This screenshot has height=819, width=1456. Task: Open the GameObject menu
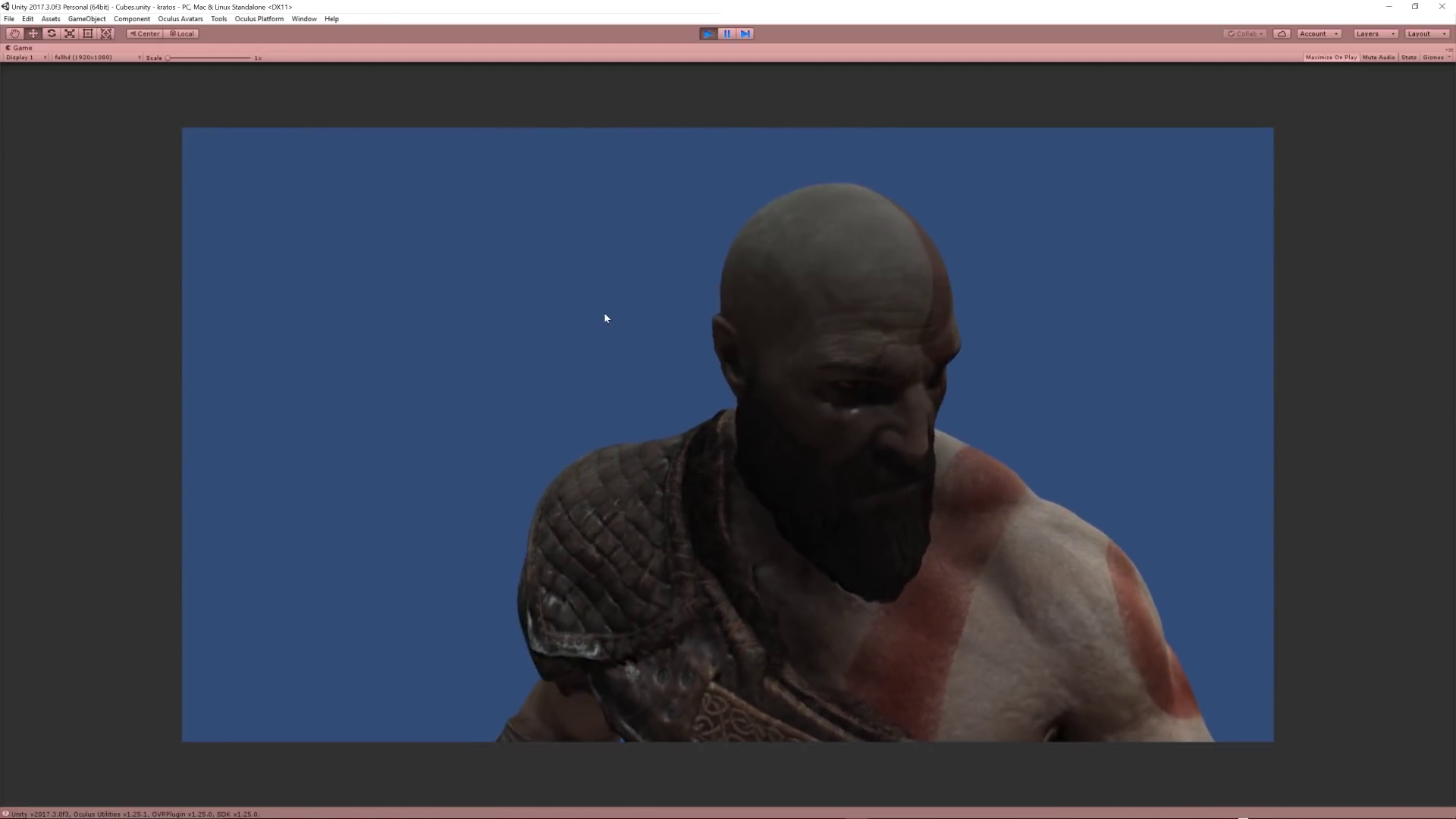point(87,19)
